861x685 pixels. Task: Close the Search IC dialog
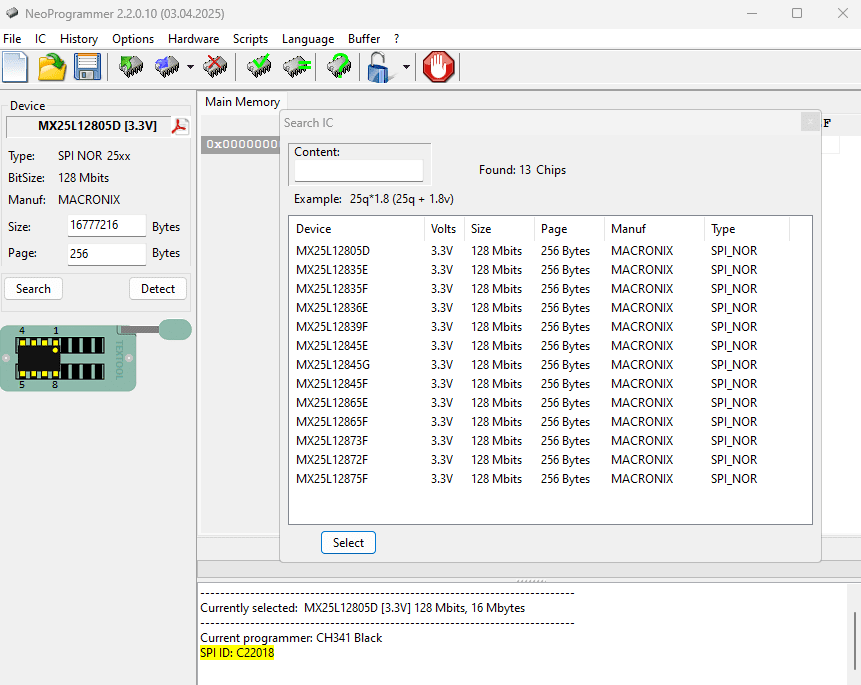pyautogui.click(x=809, y=122)
